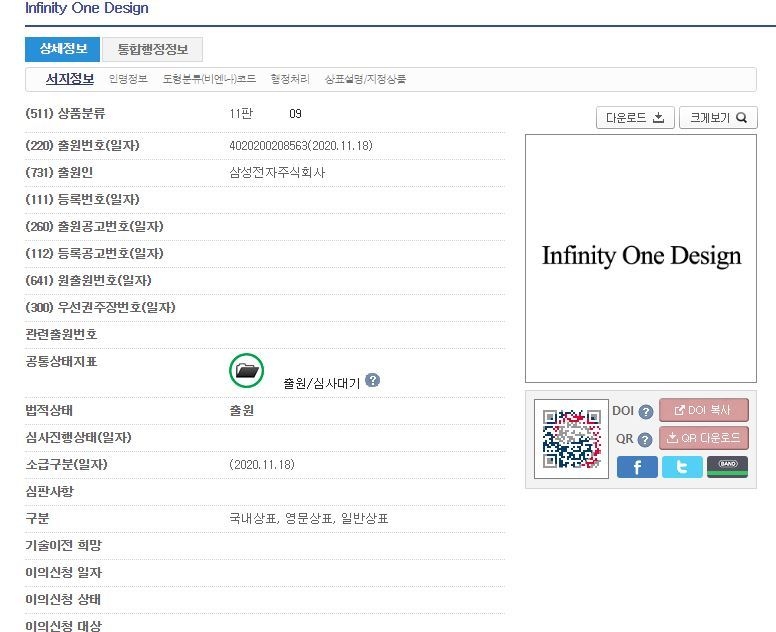Click the legal status value 출원
The image size is (776, 632).
pos(242,410)
